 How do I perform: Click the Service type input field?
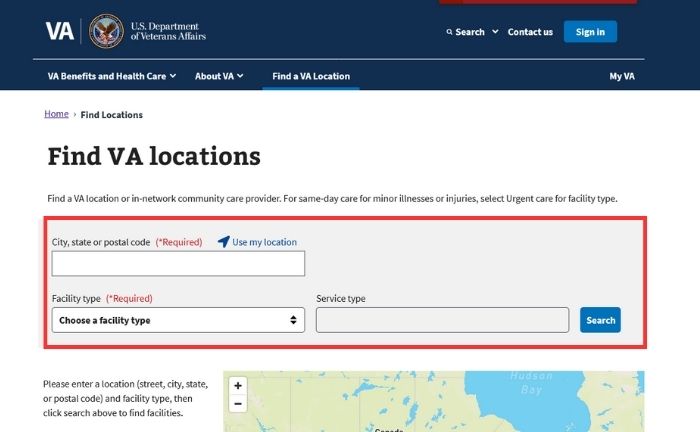click(x=442, y=320)
